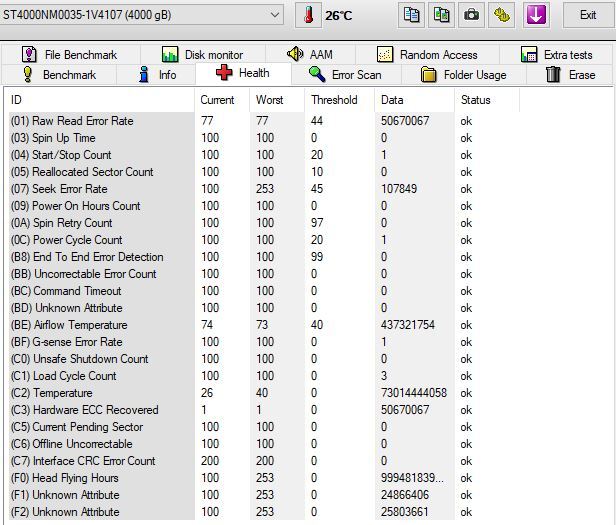Open the Folder Usage tab

[464, 75]
